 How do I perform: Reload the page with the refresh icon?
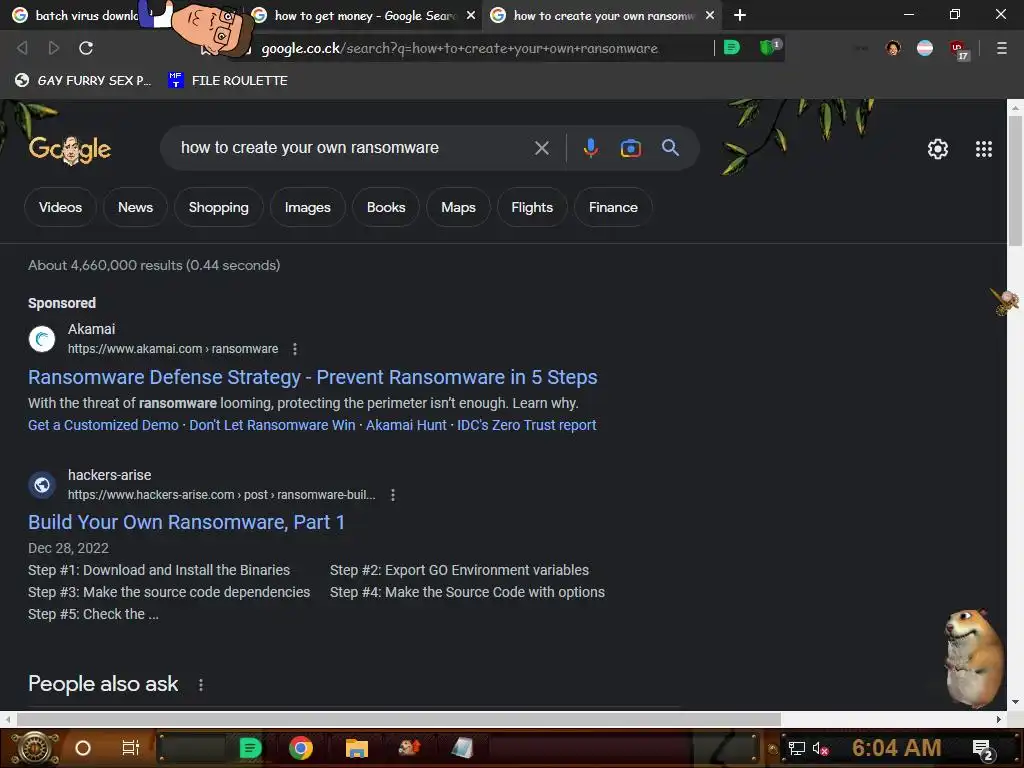pos(86,48)
